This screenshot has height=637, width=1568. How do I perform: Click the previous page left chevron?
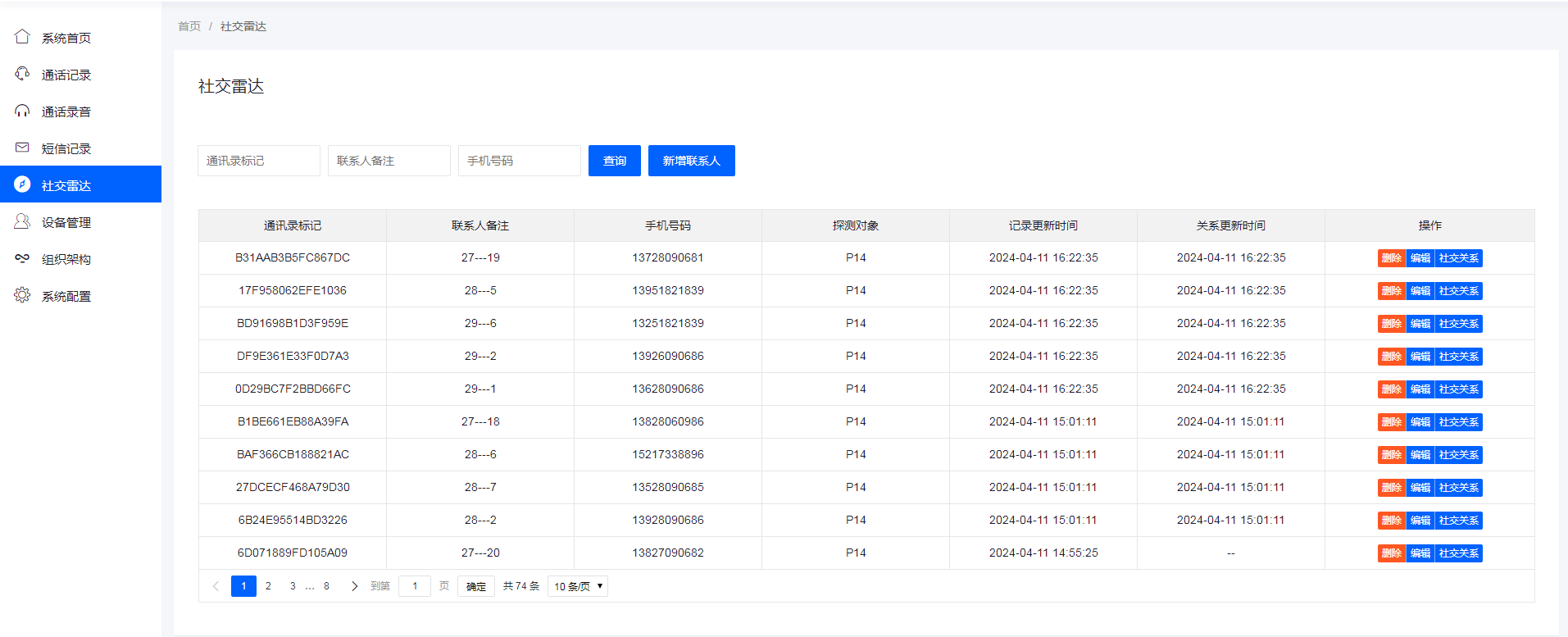coord(216,586)
